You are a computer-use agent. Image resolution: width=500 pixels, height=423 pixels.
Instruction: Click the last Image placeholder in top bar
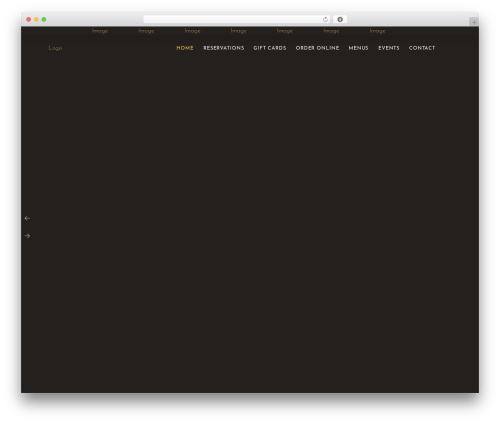point(377,31)
